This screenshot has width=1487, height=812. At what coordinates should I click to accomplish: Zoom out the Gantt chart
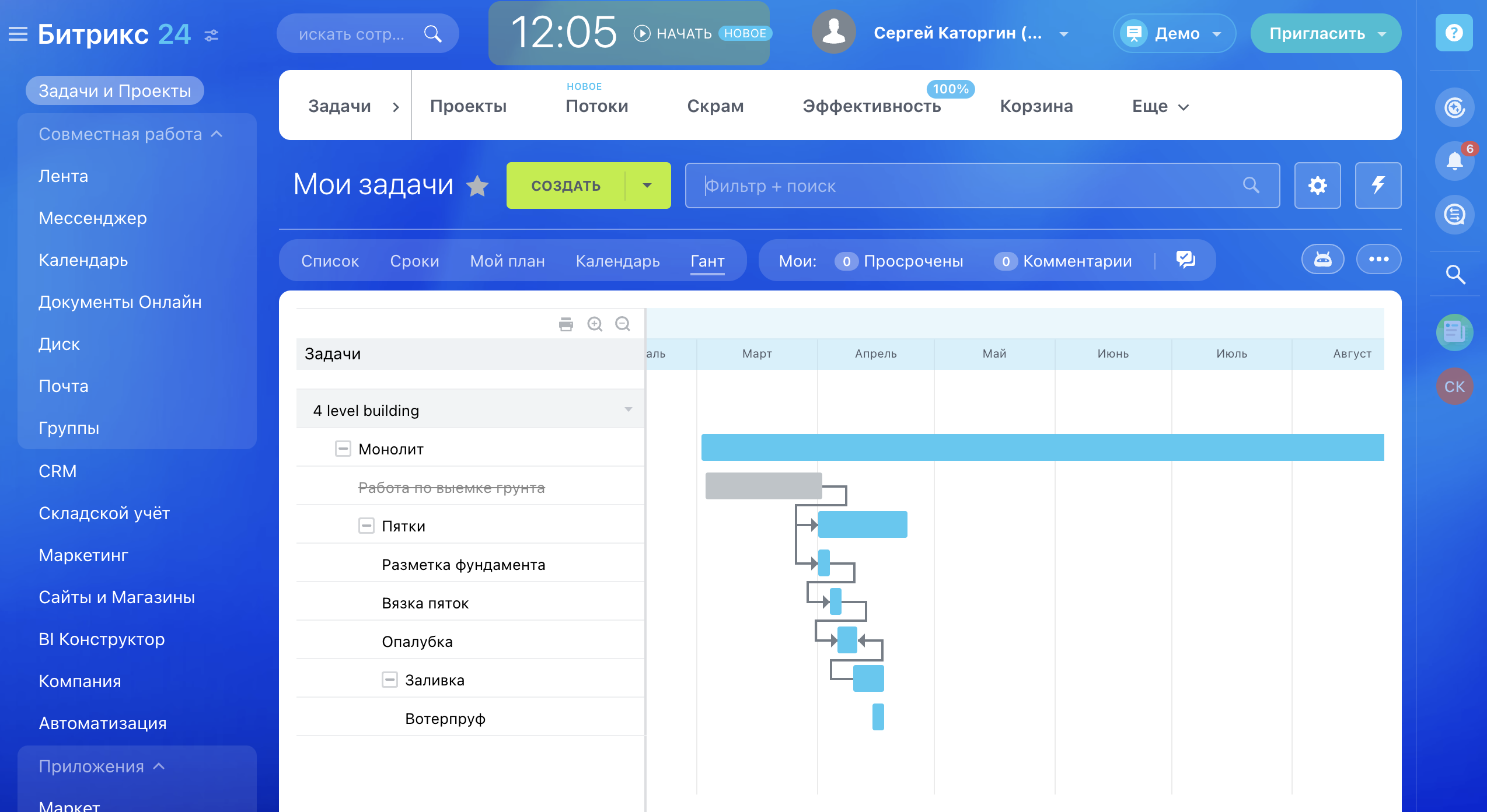pos(623,324)
